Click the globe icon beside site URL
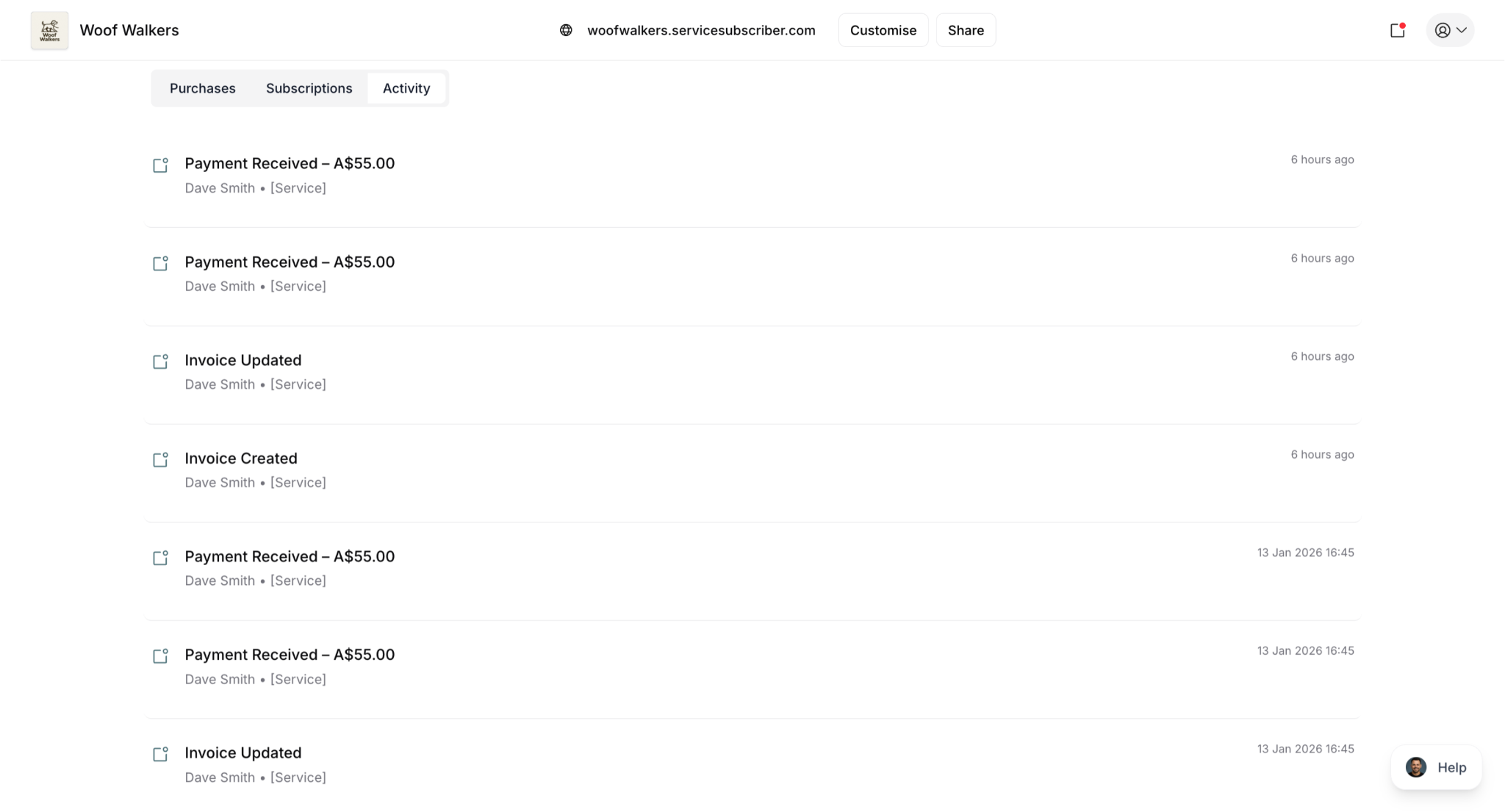The image size is (1505, 812). (566, 30)
